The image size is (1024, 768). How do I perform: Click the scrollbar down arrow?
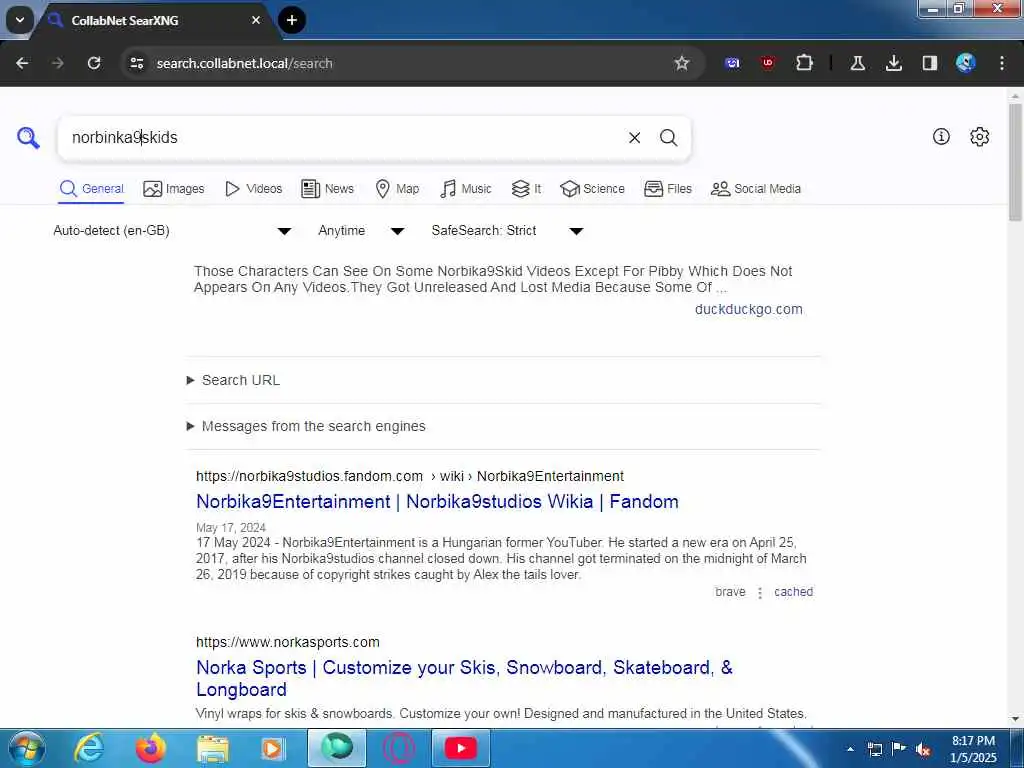[1015, 719]
